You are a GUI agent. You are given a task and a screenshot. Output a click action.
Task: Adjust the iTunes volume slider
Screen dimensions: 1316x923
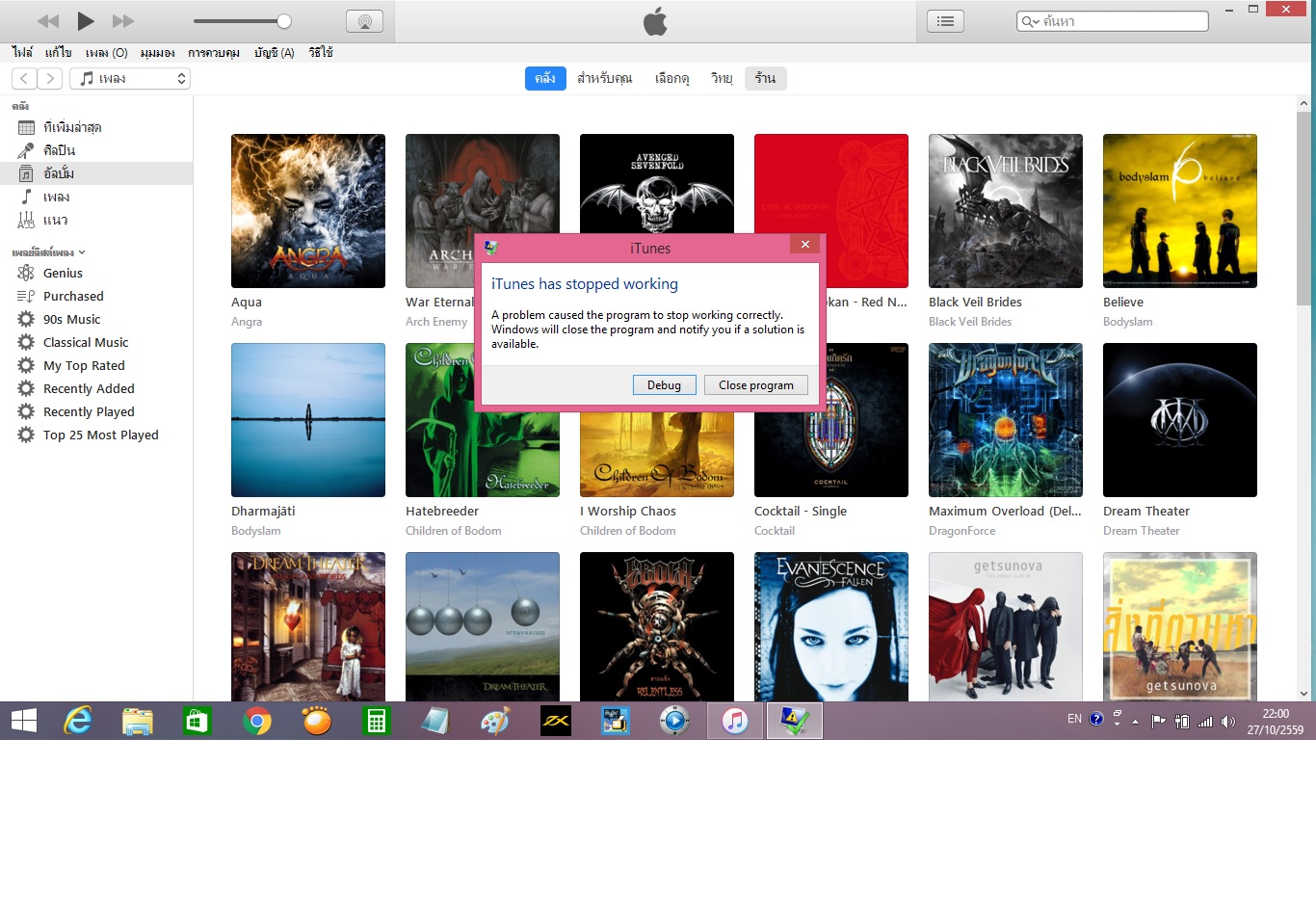pos(243,21)
